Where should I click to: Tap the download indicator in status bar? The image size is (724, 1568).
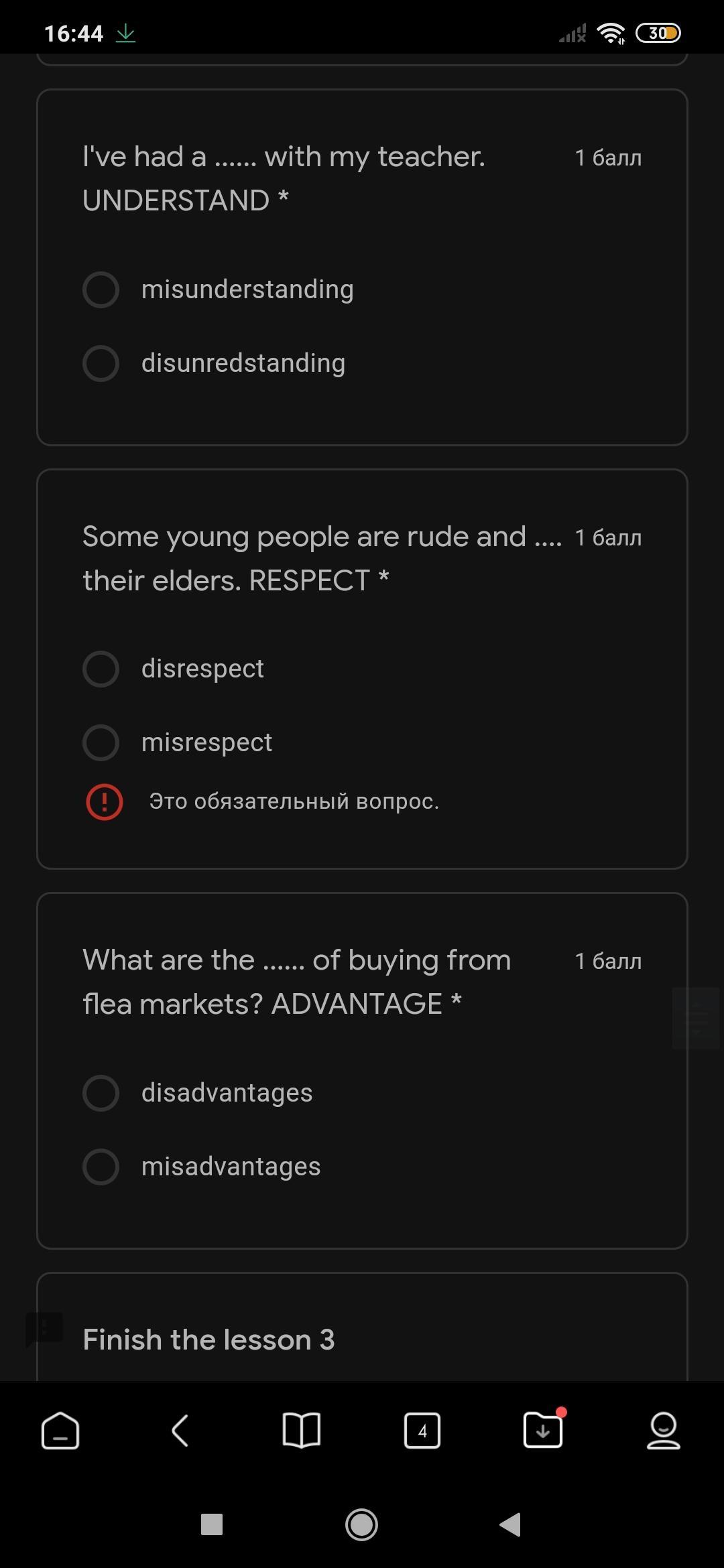click(125, 34)
